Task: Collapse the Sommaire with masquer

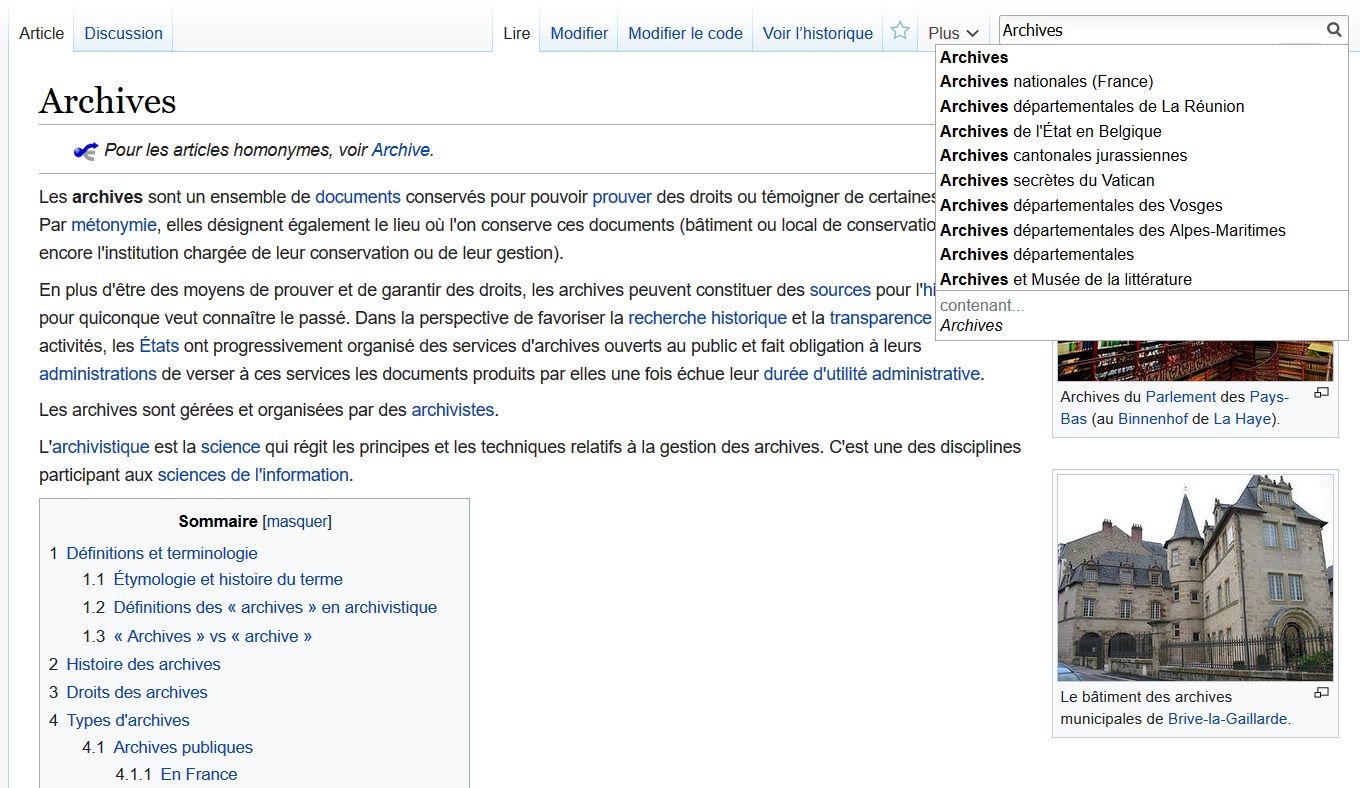Action: (296, 521)
